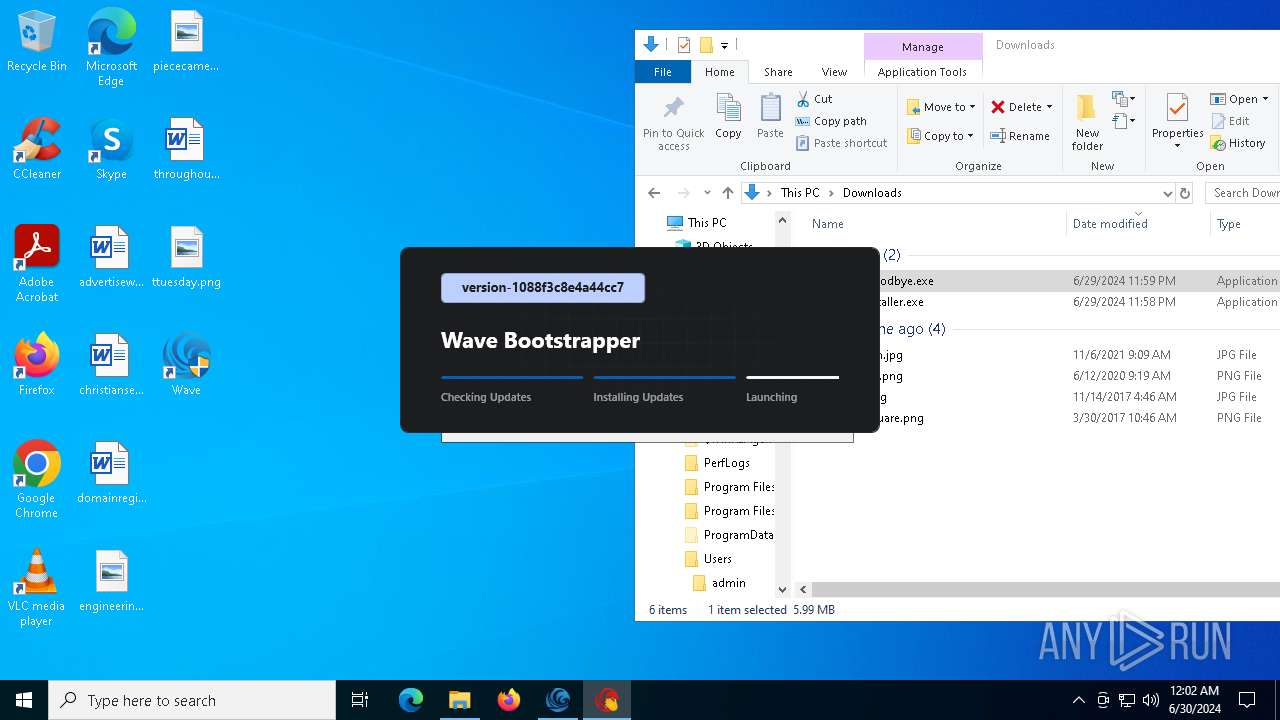Select the ttuesday.png desktop file
The height and width of the screenshot is (720, 1280).
click(186, 258)
